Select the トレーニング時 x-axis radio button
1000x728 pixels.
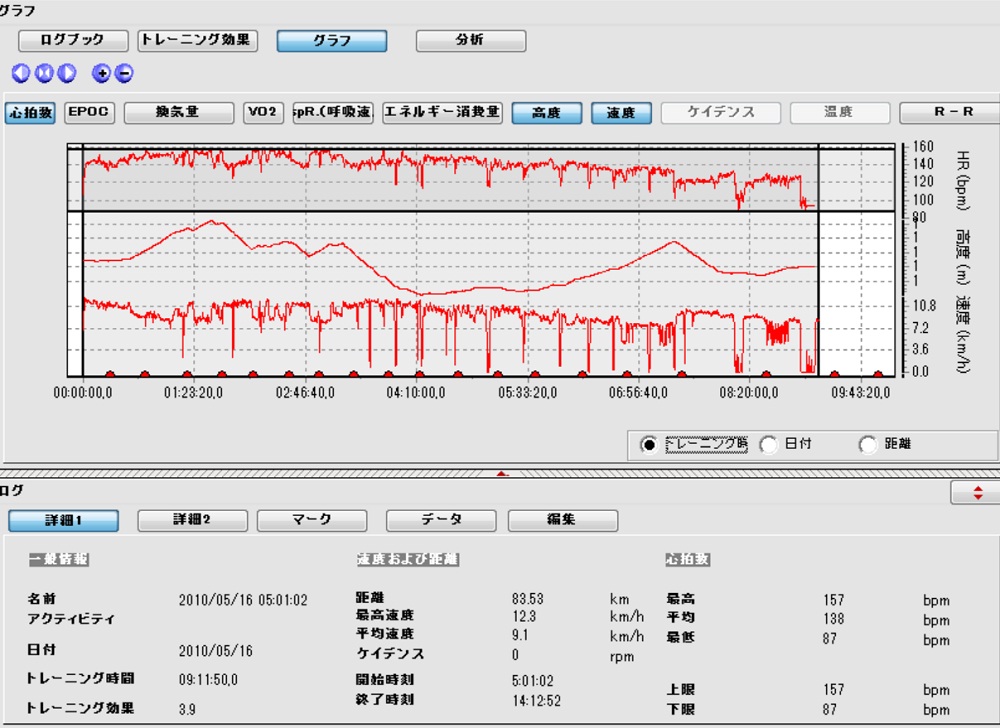[x=649, y=444]
